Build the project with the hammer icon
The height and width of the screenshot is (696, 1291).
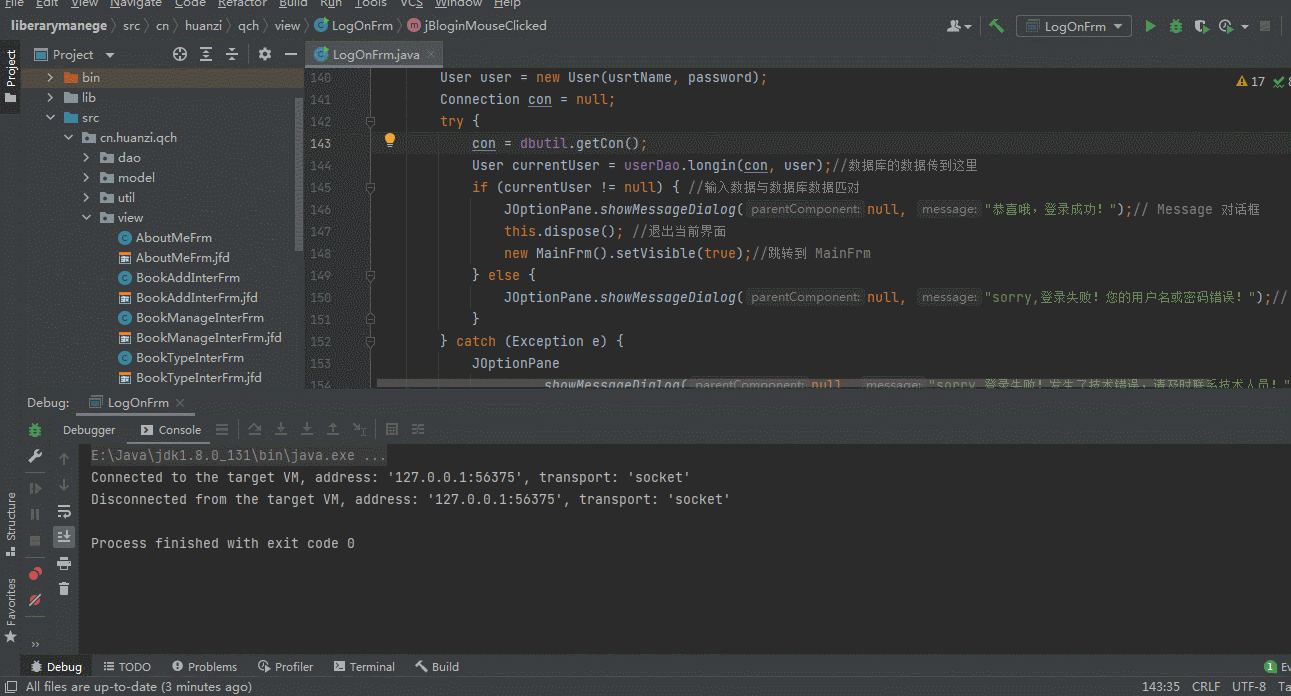(996, 27)
